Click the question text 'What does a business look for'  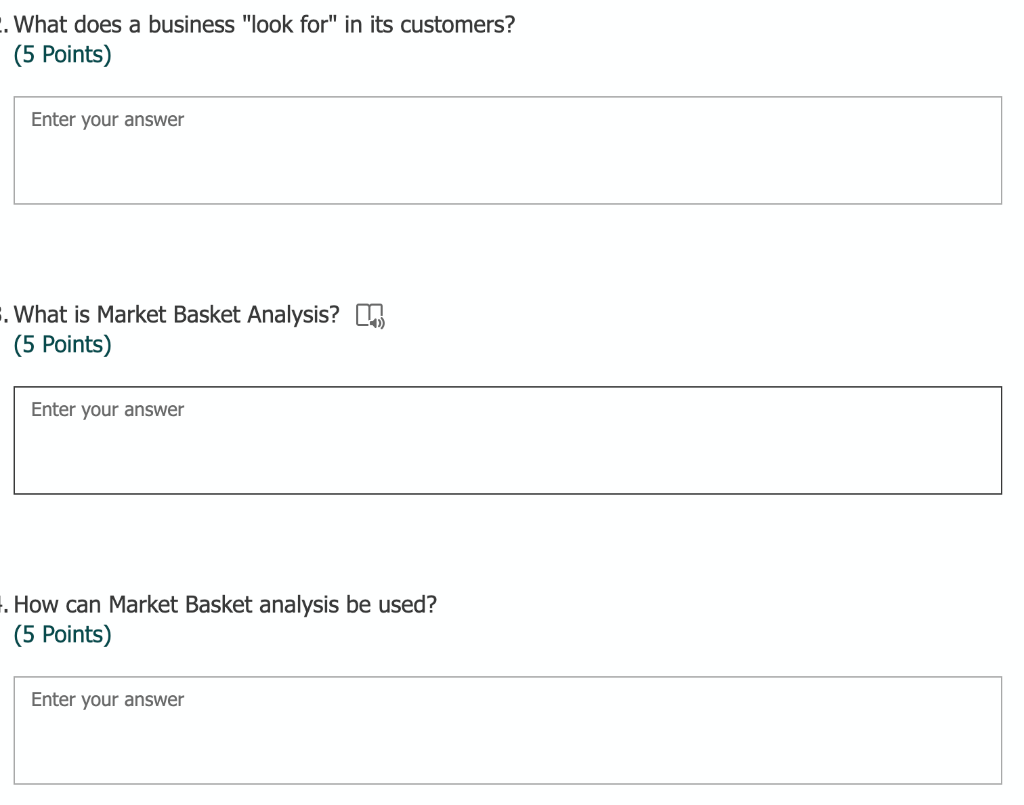264,24
